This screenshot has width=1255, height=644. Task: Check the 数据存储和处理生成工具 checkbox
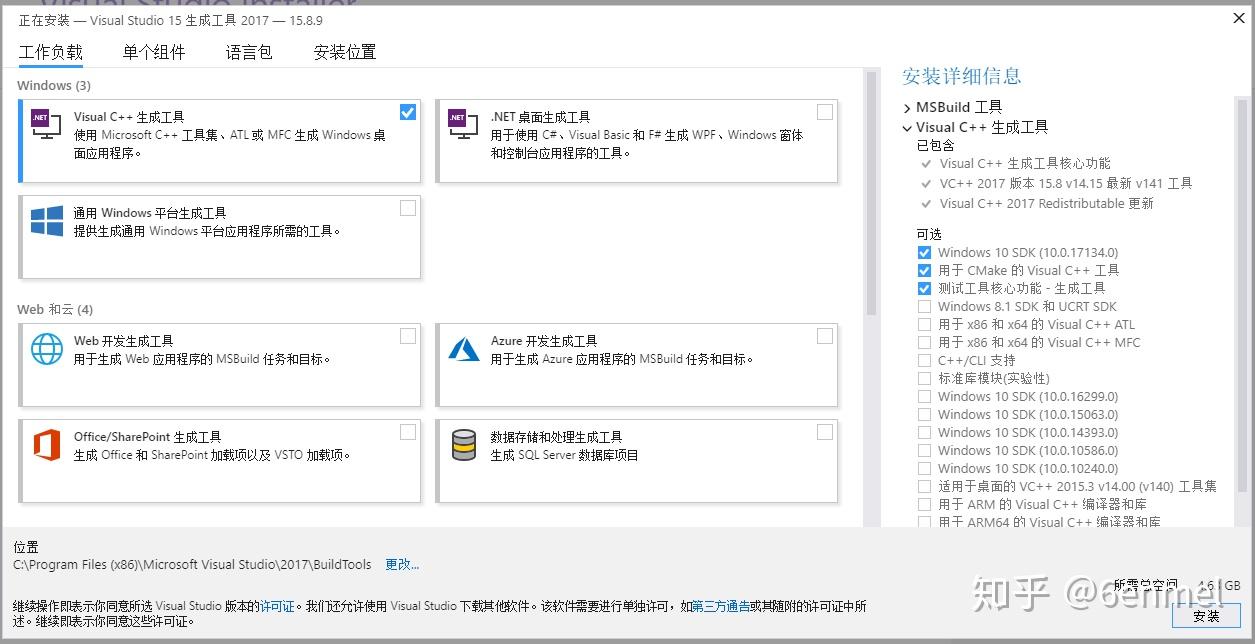click(x=825, y=432)
